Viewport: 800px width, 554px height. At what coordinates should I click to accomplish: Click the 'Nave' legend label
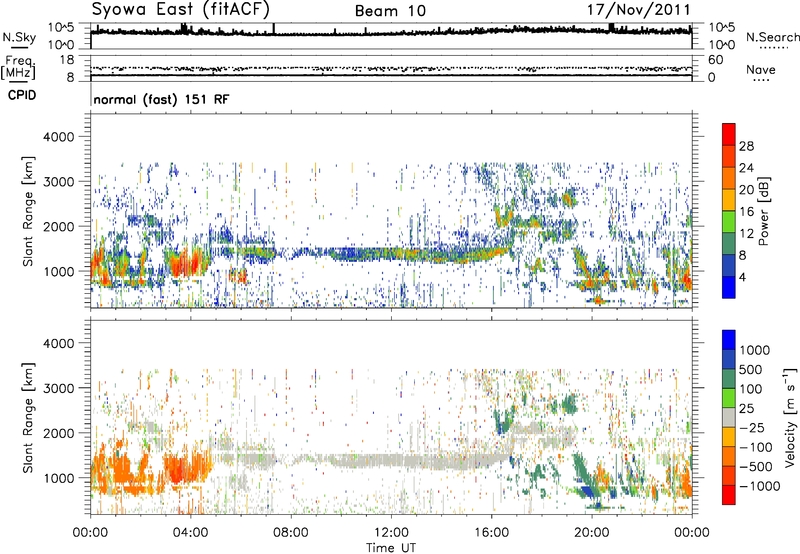761,70
